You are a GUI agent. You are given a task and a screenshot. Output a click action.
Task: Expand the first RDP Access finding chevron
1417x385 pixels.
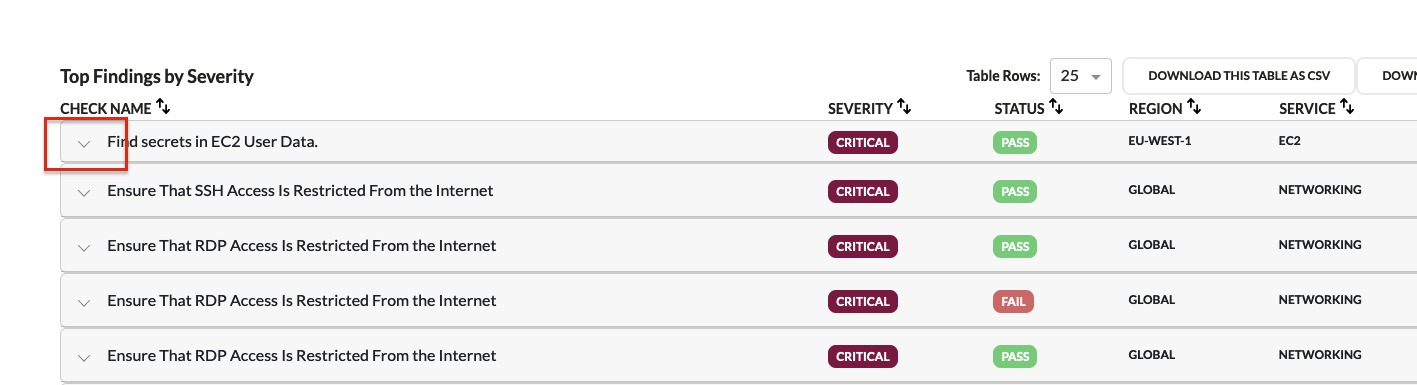[84, 247]
